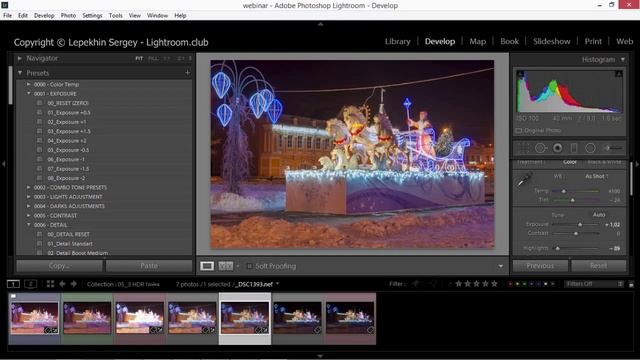The width and height of the screenshot is (640, 360).
Task: Click the Before/After Y|Y view icon
Action: (x=226, y=266)
